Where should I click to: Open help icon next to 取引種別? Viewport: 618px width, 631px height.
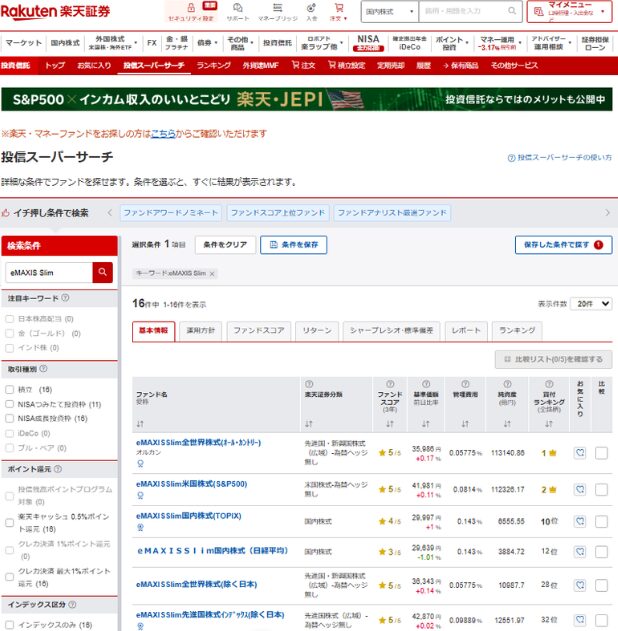pos(43,369)
